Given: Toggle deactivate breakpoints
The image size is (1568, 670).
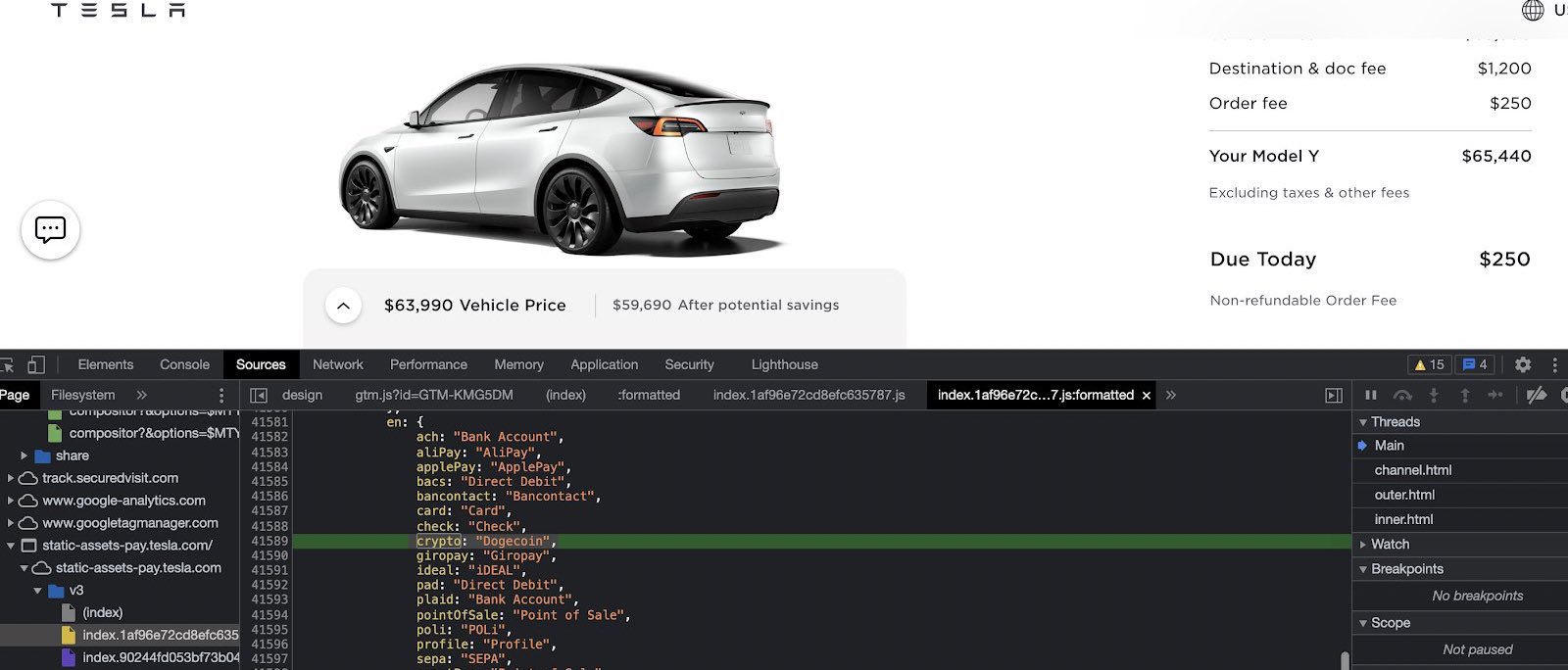Looking at the screenshot, I should click(1537, 395).
